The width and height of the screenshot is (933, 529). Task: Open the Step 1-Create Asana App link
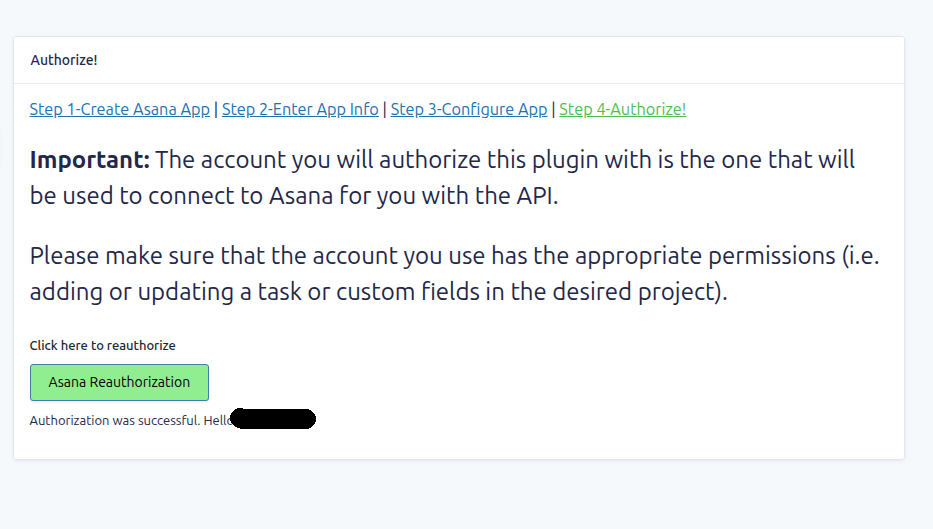tap(119, 109)
